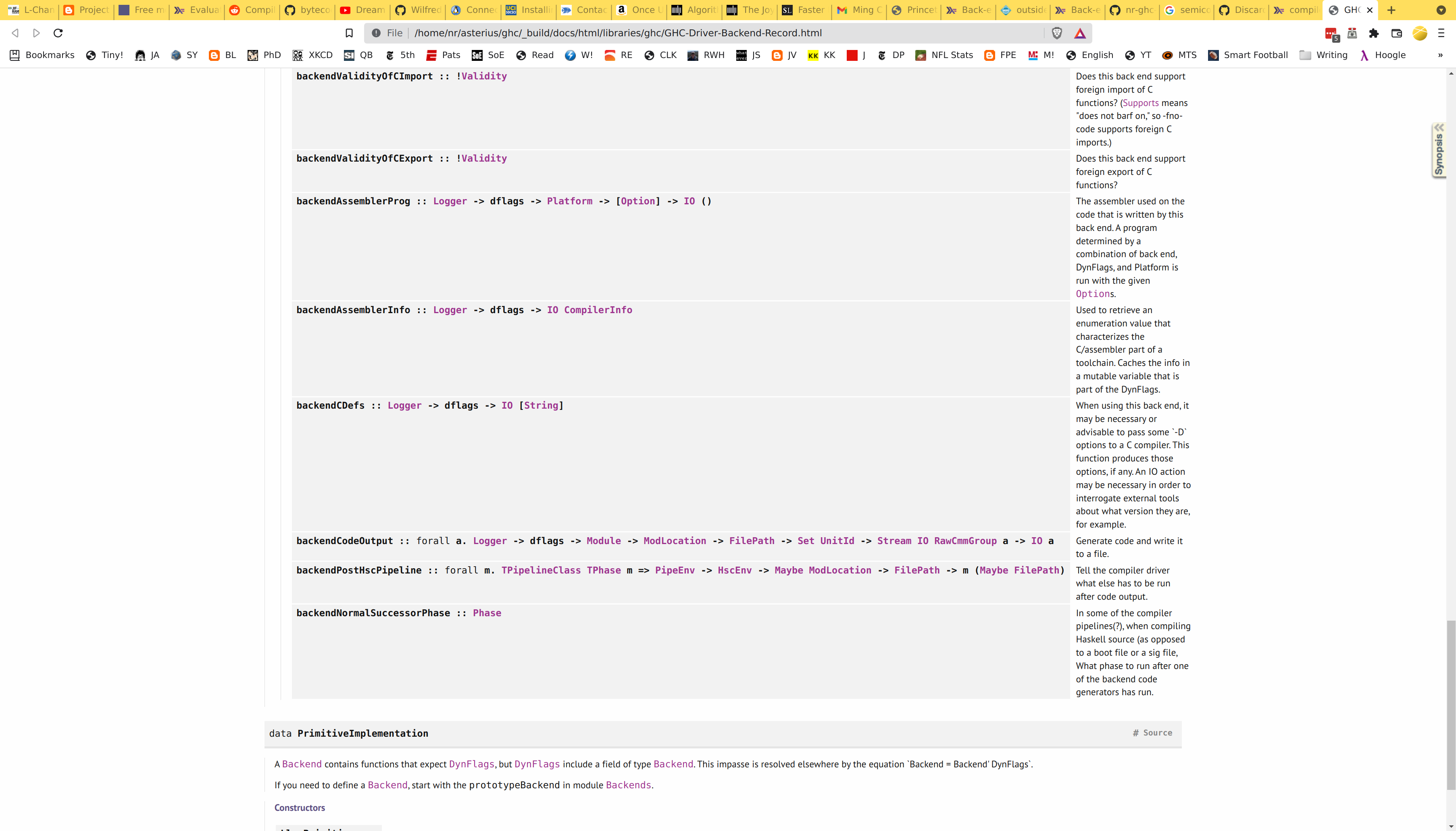Open the browser hamburger menu
Image resolution: width=1456 pixels, height=831 pixels.
coord(1441,33)
